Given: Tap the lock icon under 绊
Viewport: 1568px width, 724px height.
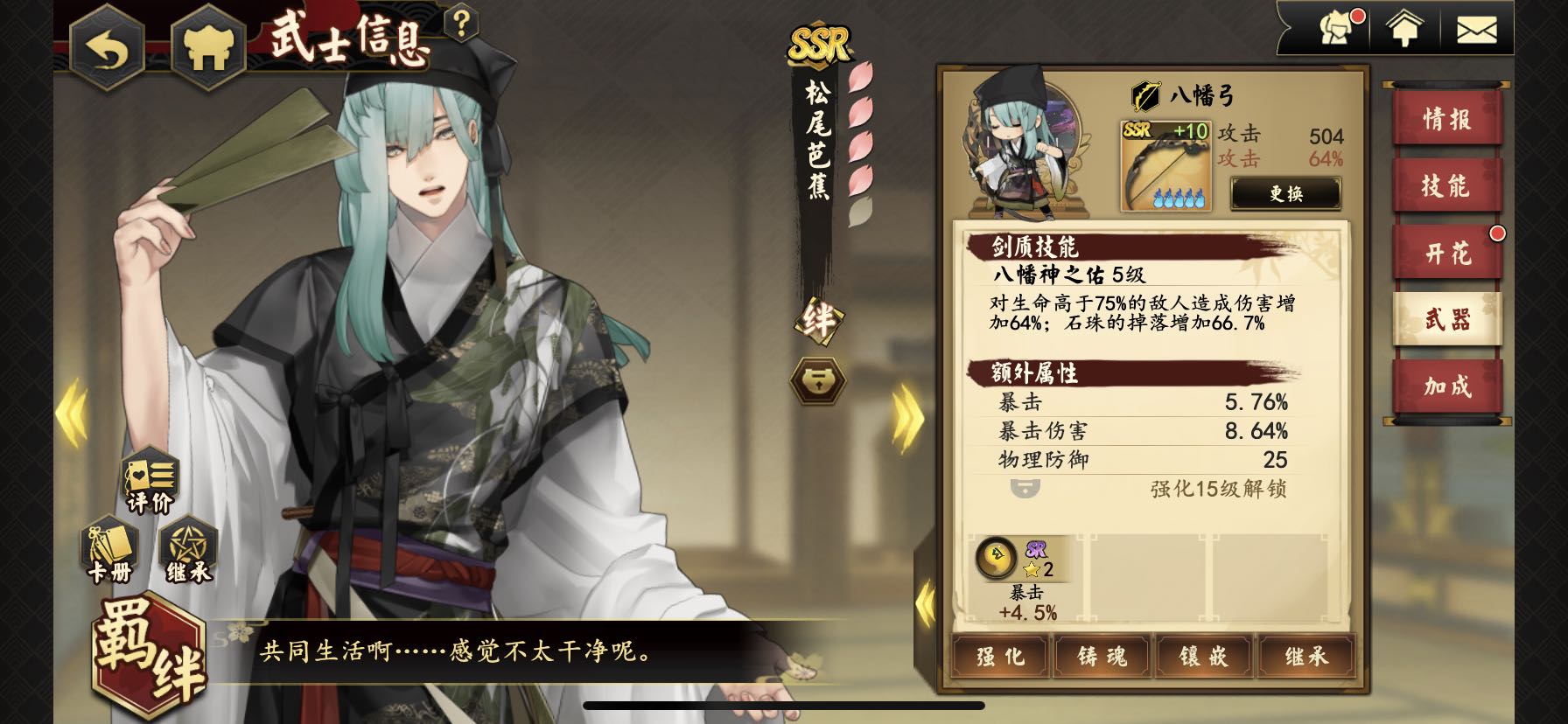Looking at the screenshot, I should [x=818, y=380].
